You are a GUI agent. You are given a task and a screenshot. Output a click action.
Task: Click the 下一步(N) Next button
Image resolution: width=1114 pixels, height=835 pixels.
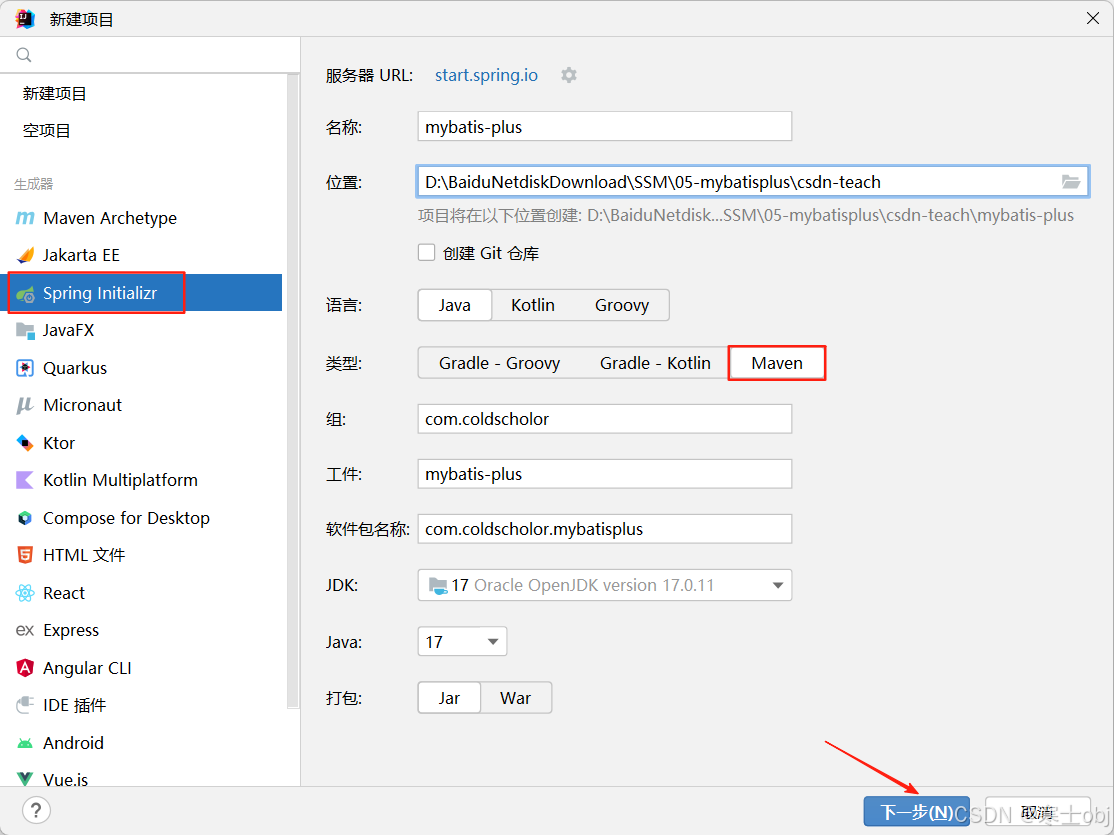[916, 812]
